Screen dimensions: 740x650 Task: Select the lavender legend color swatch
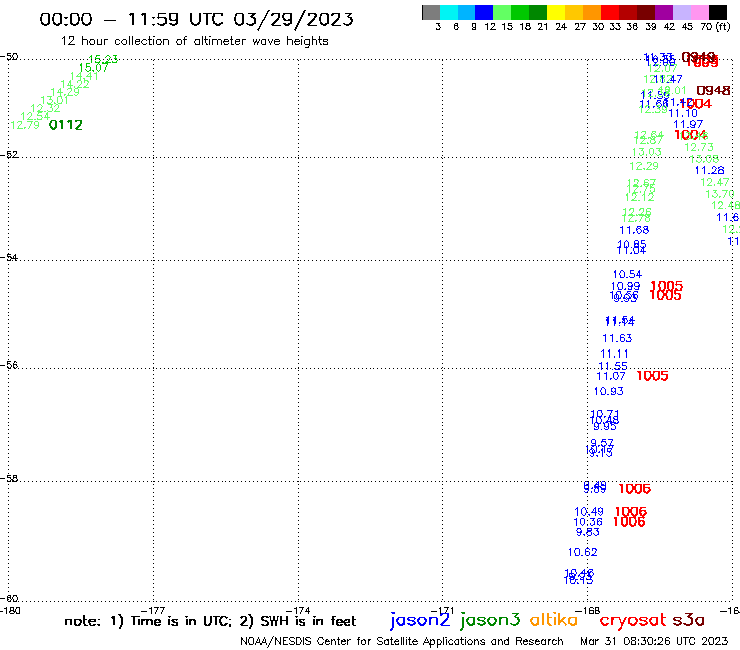point(681,12)
